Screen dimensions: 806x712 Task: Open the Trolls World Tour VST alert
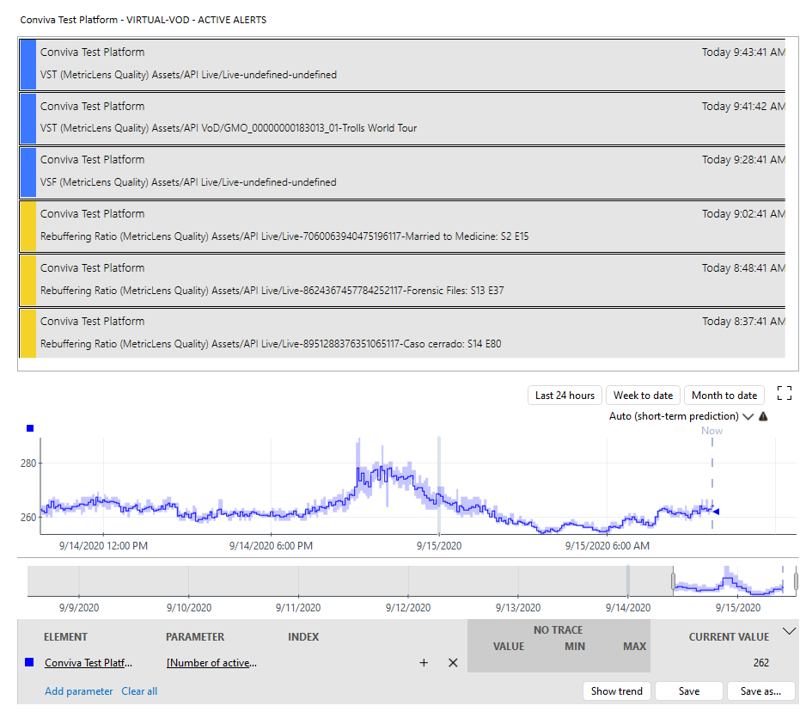(402, 118)
